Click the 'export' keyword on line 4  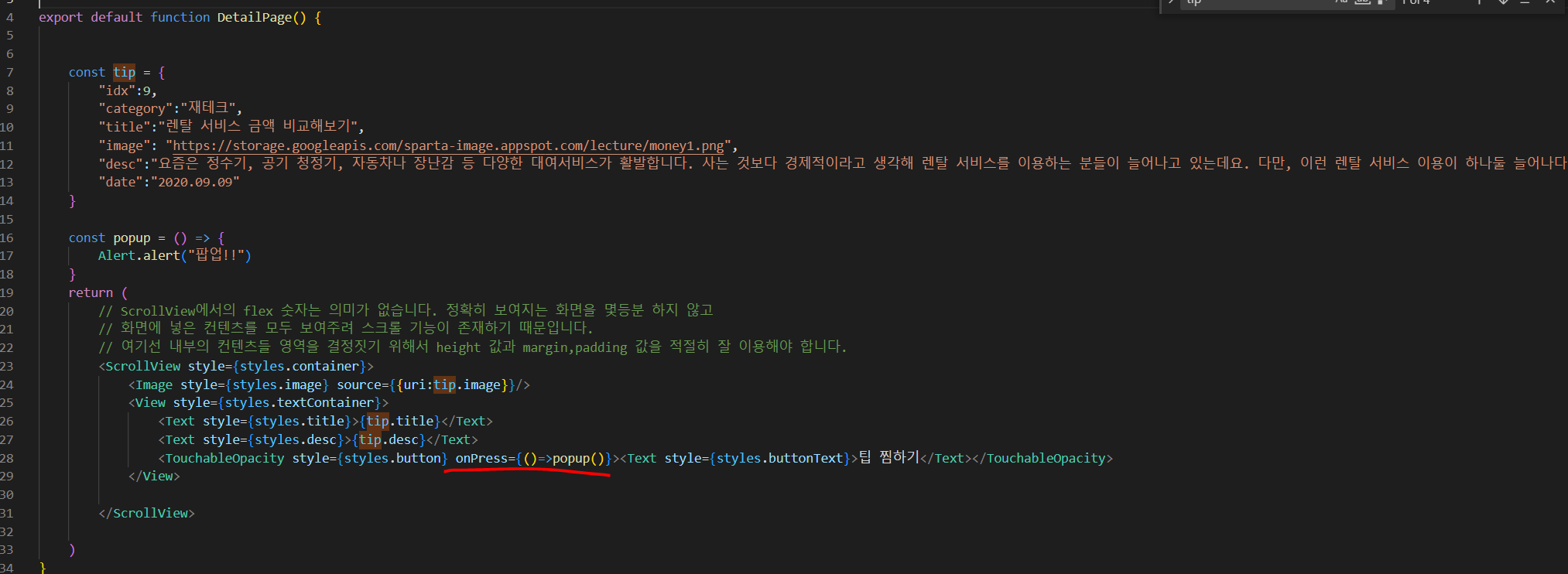60,17
